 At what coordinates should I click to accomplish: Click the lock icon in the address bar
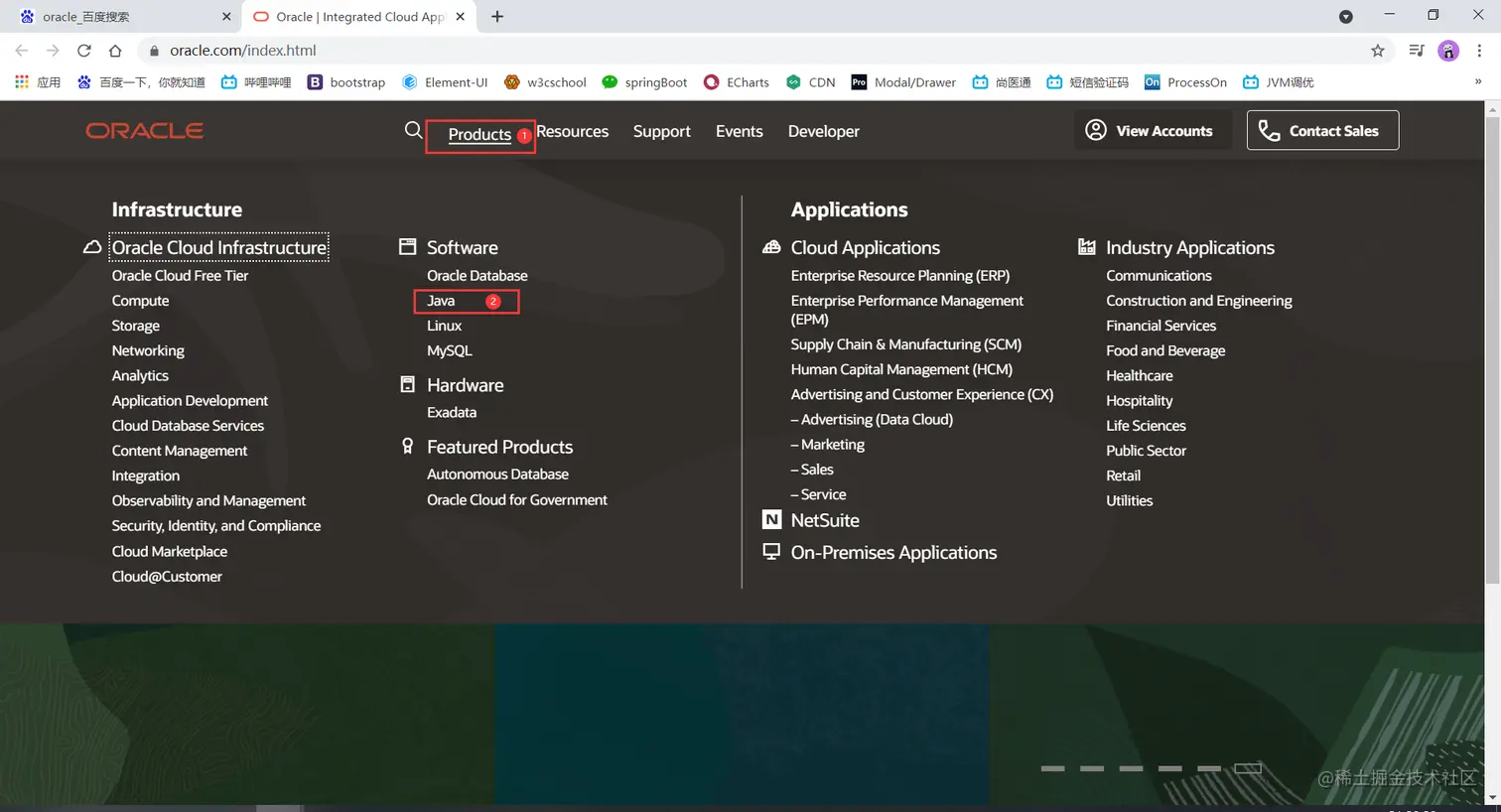[x=154, y=51]
